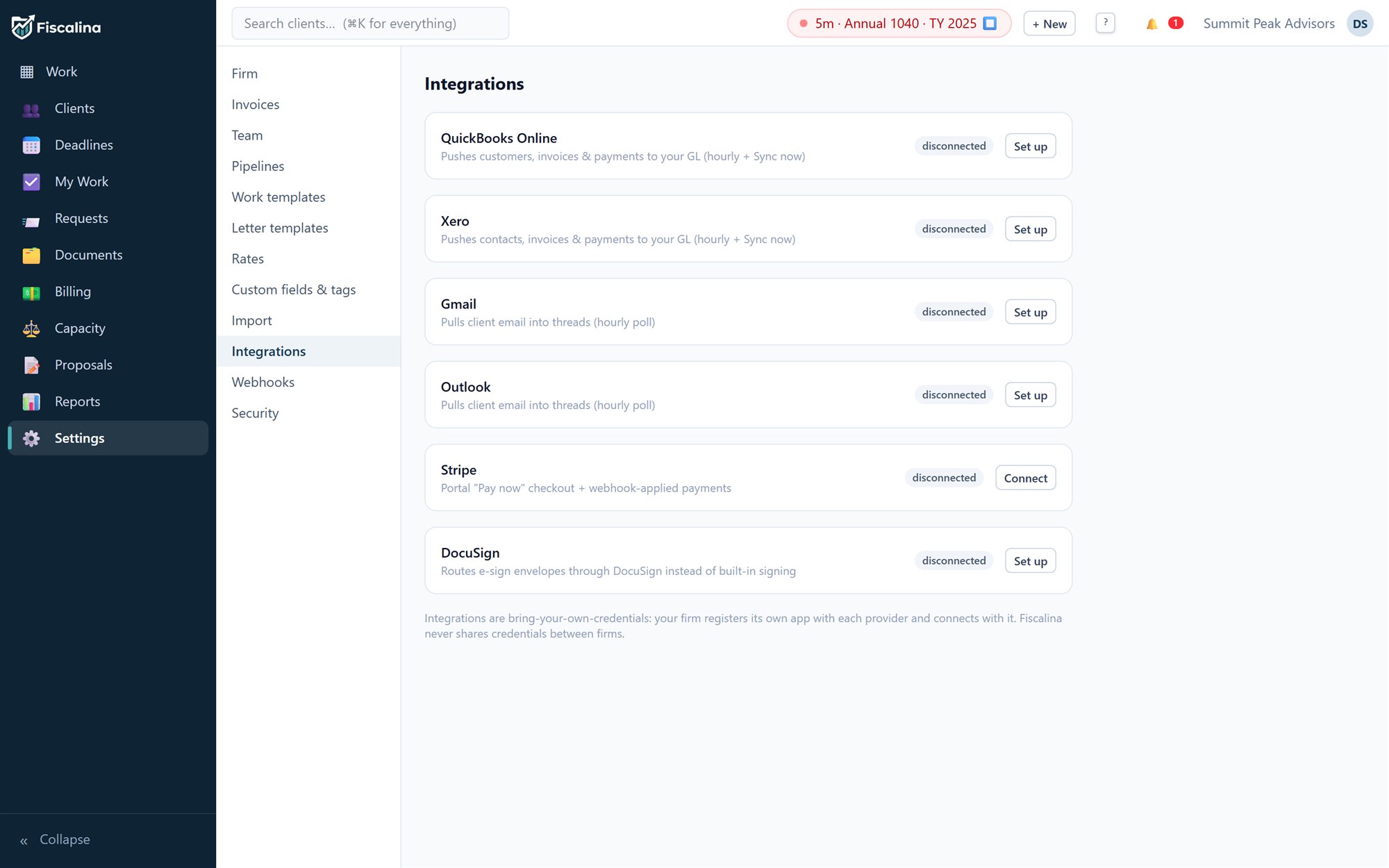The height and width of the screenshot is (868, 1389).
Task: Click the Stripe Pay now checkout description
Action: (x=585, y=488)
